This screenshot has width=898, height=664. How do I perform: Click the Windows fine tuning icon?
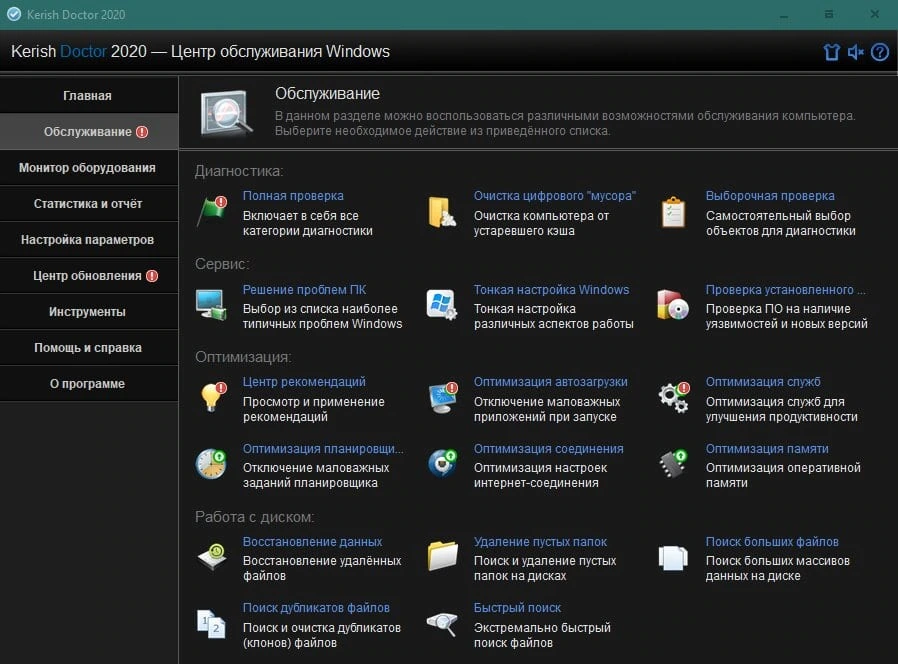point(442,304)
